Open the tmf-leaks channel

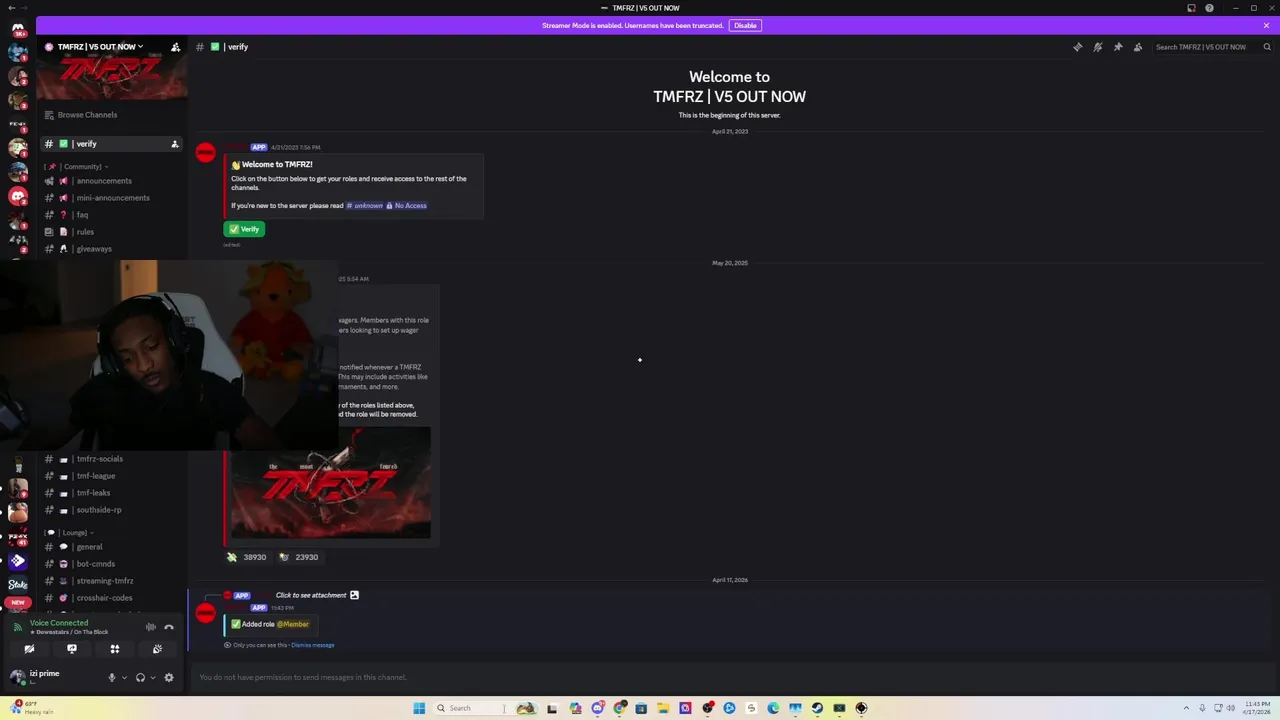click(111, 493)
